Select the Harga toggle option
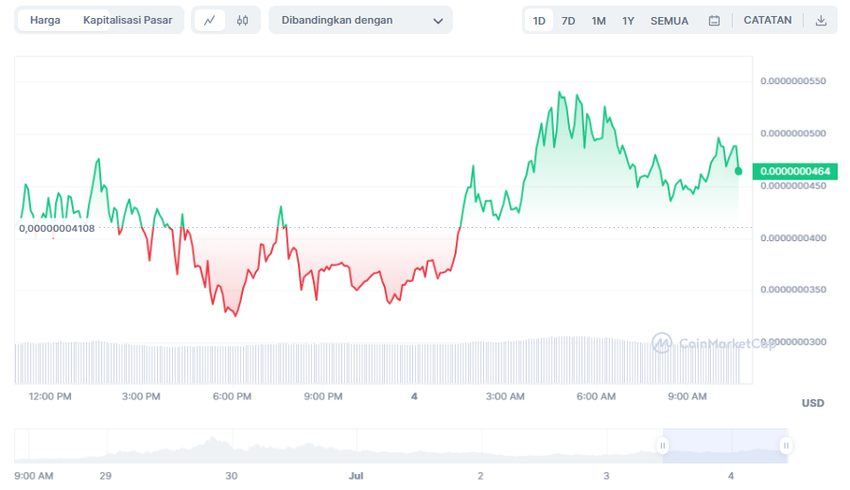The image size is (850, 490). coord(45,20)
